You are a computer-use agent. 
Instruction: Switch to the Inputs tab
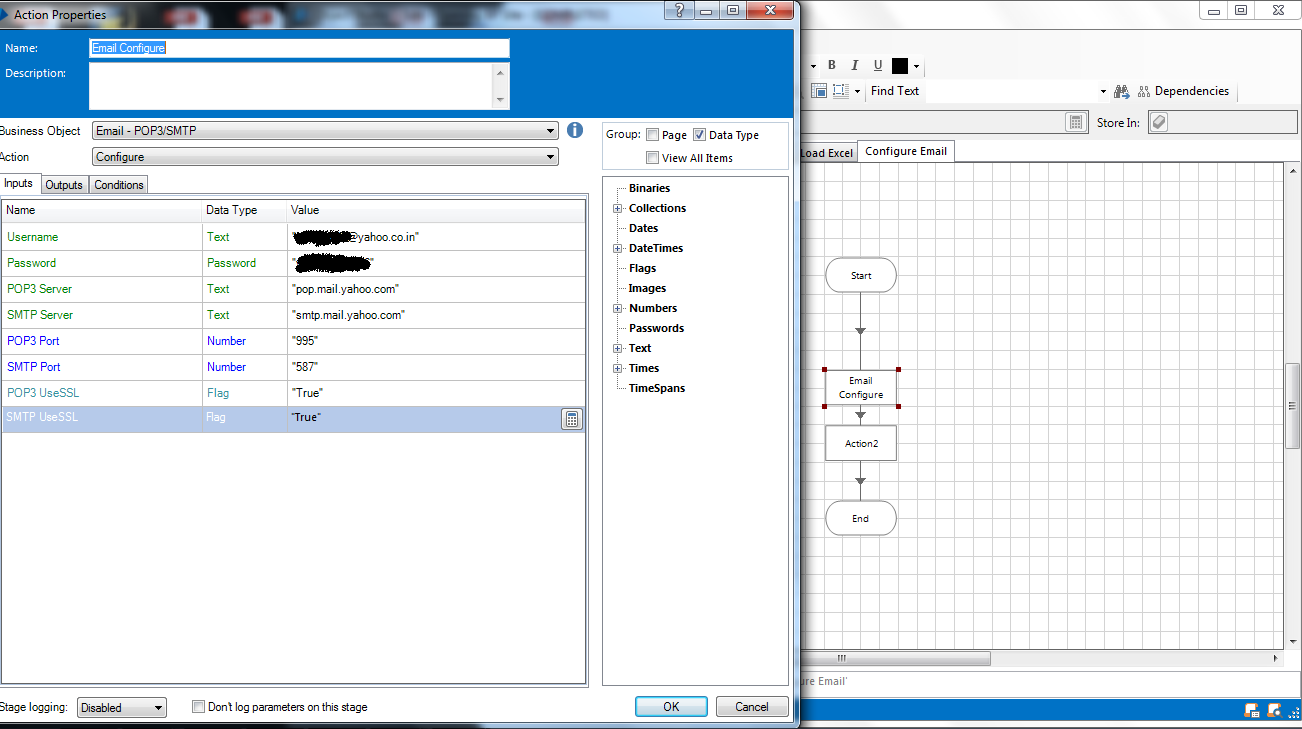[19, 184]
